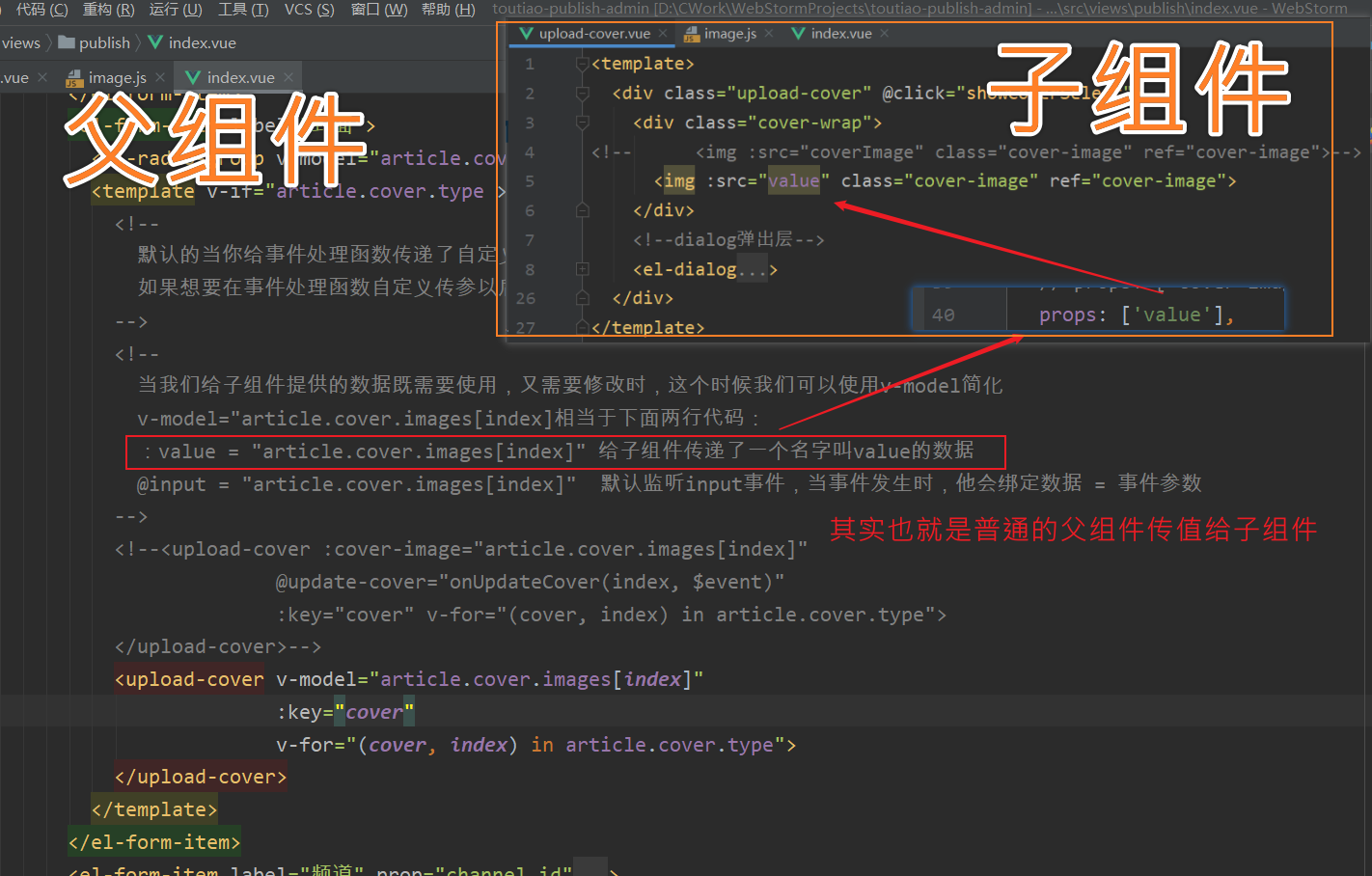This screenshot has width=1372, height=876.
Task: Select the views breadcrumb in navigation bar
Action: point(20,42)
